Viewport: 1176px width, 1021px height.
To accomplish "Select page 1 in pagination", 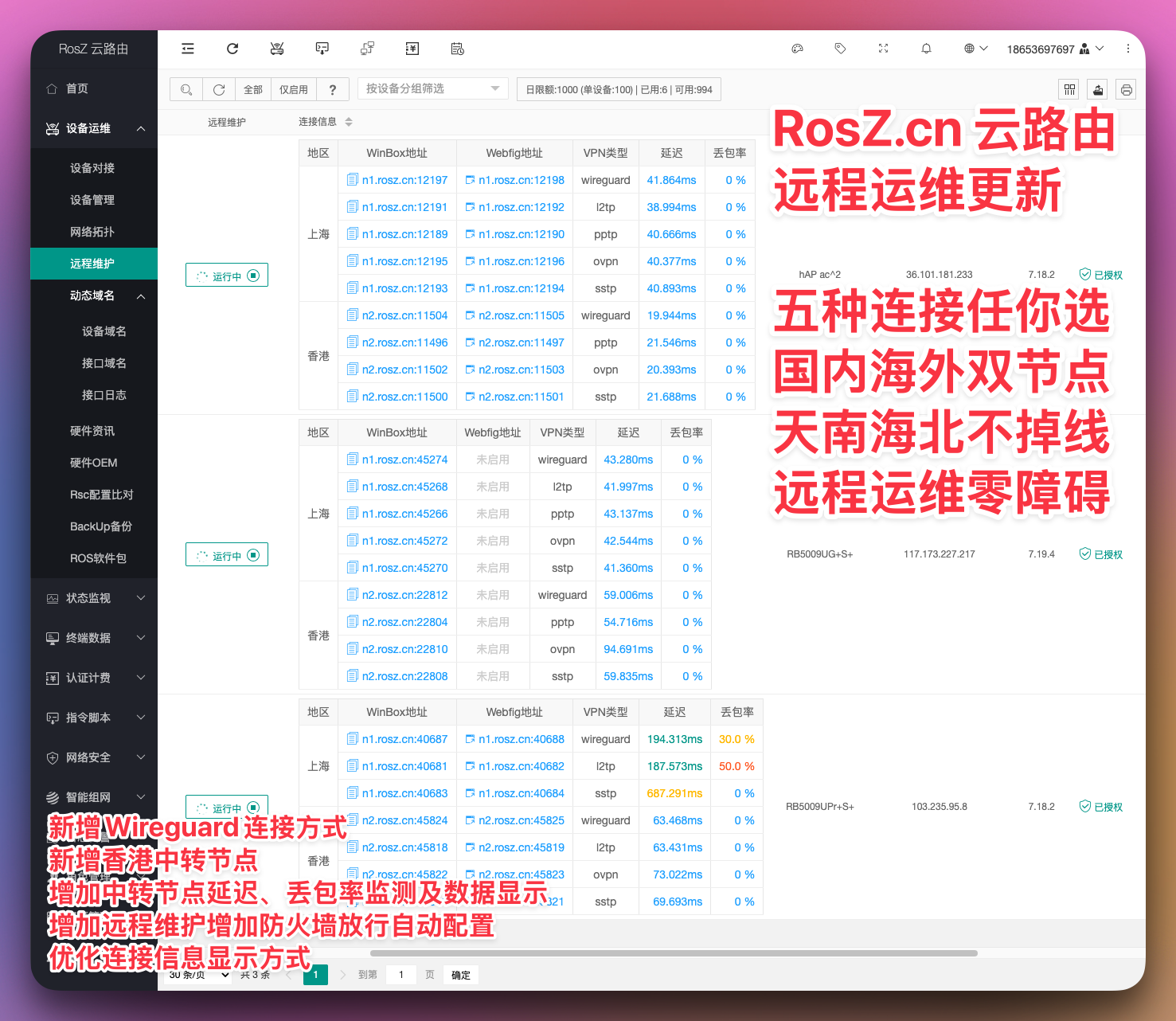I will pos(315,975).
